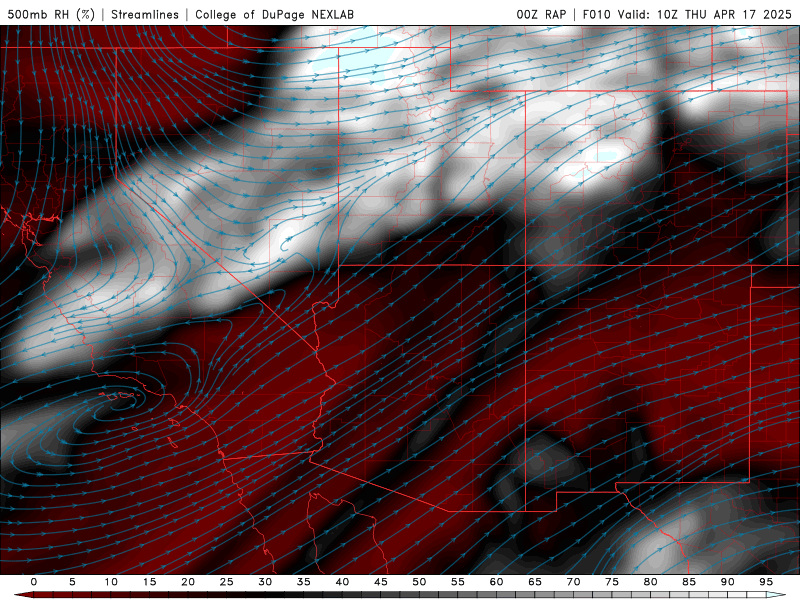Click the colorbar label '65'

[535, 582]
